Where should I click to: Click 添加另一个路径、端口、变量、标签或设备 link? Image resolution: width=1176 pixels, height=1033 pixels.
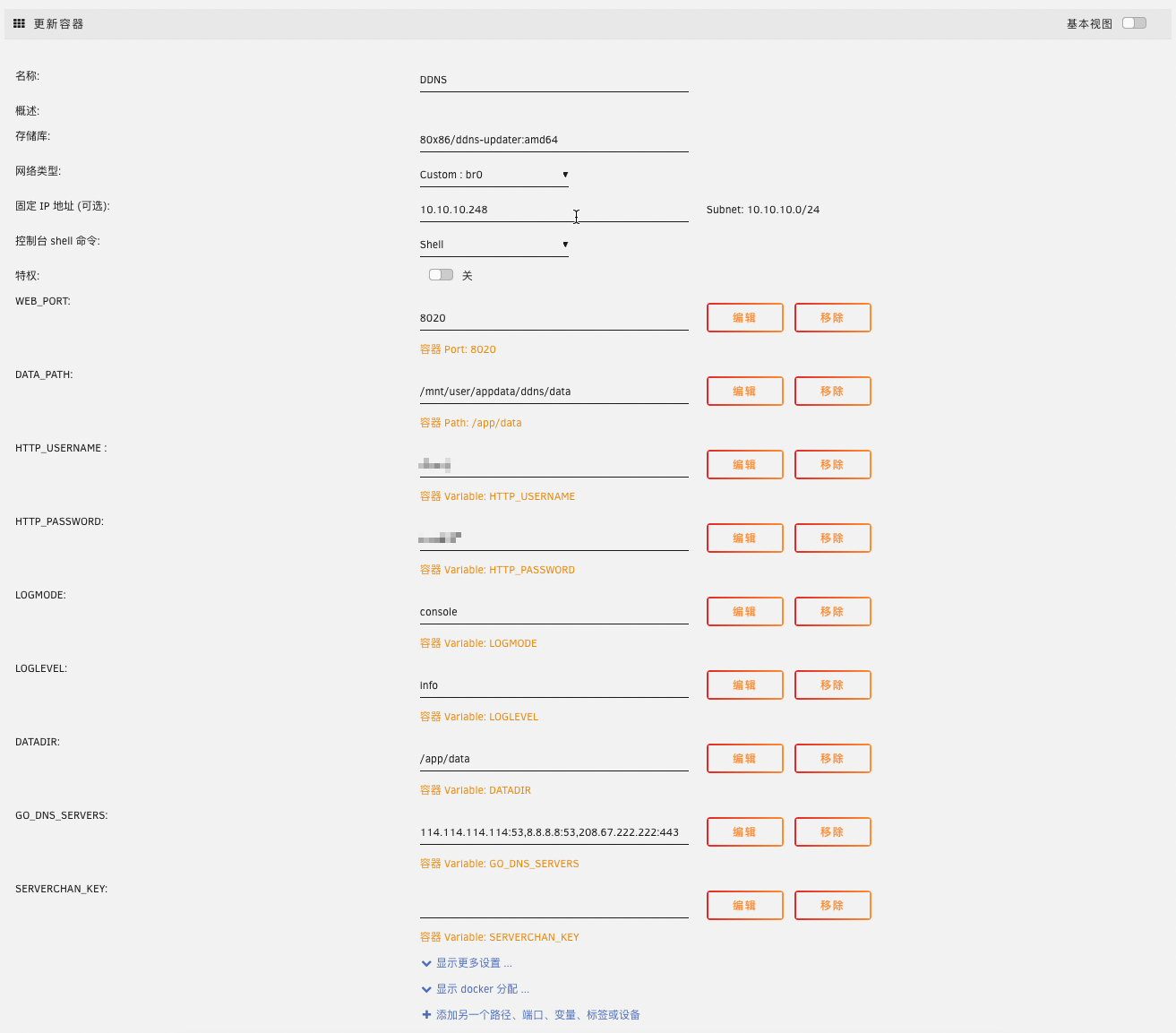click(x=538, y=1015)
